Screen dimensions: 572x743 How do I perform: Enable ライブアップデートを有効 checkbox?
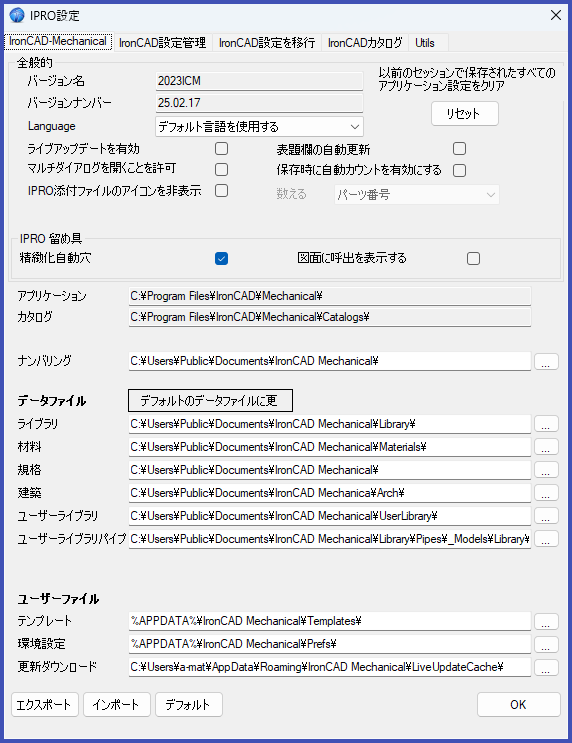[x=221, y=148]
